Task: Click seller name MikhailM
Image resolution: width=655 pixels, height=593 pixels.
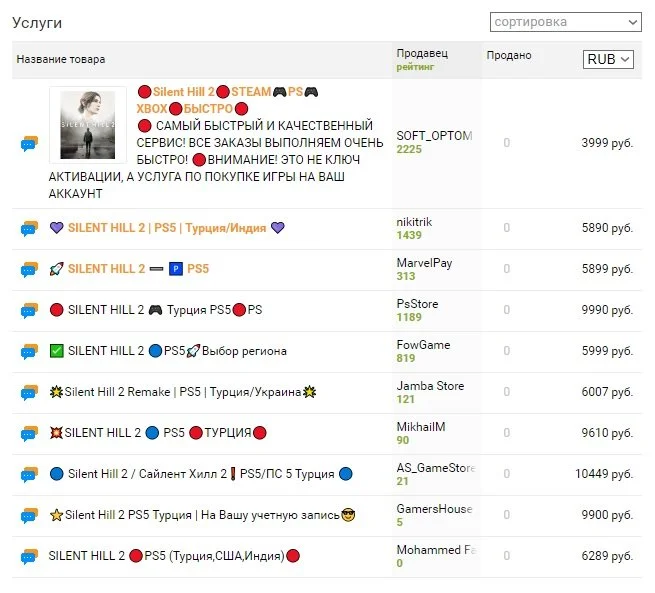Action: click(x=421, y=426)
